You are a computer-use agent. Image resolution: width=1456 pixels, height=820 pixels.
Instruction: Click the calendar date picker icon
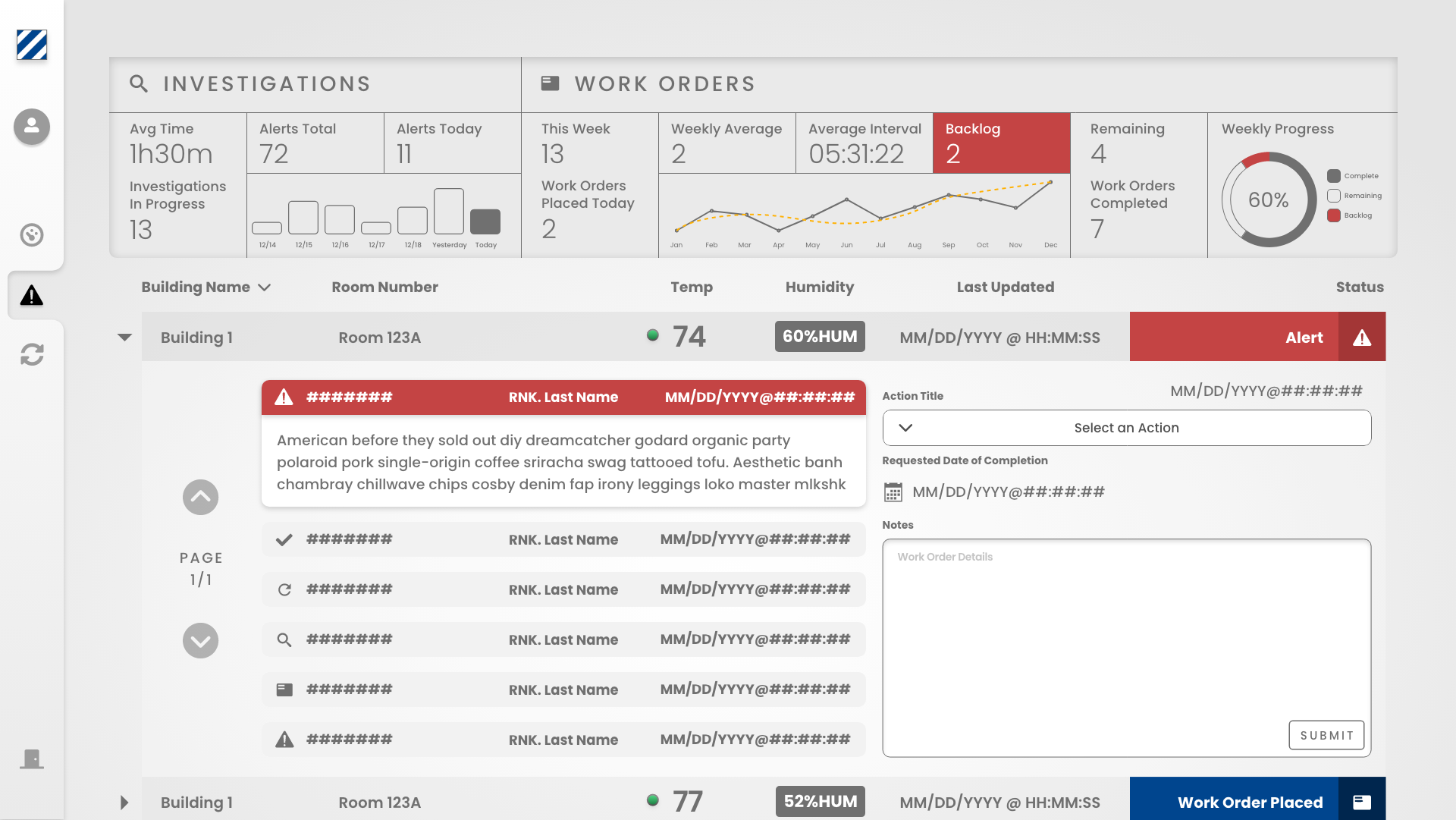893,492
